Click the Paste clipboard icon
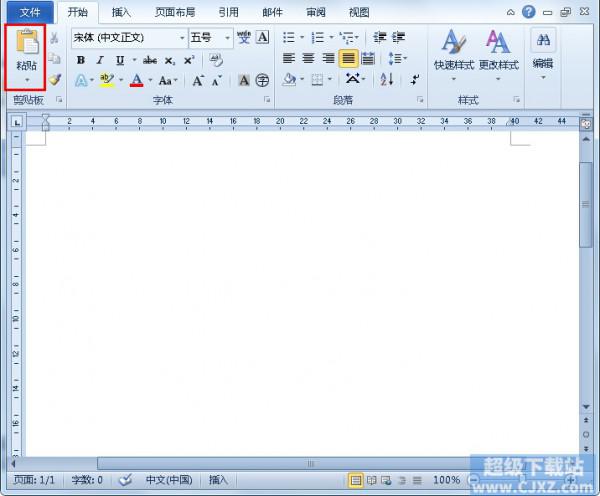600x496 pixels. point(26,41)
